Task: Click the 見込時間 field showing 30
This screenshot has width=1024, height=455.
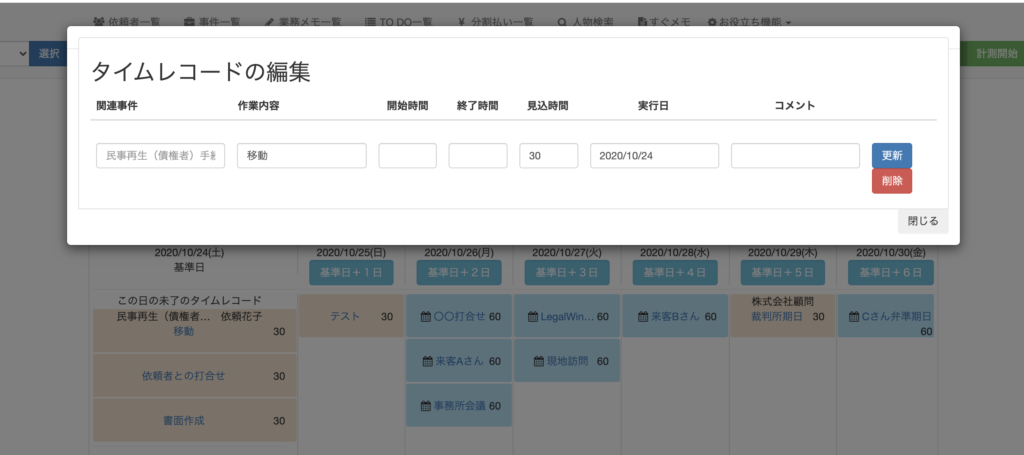Action: tap(548, 156)
